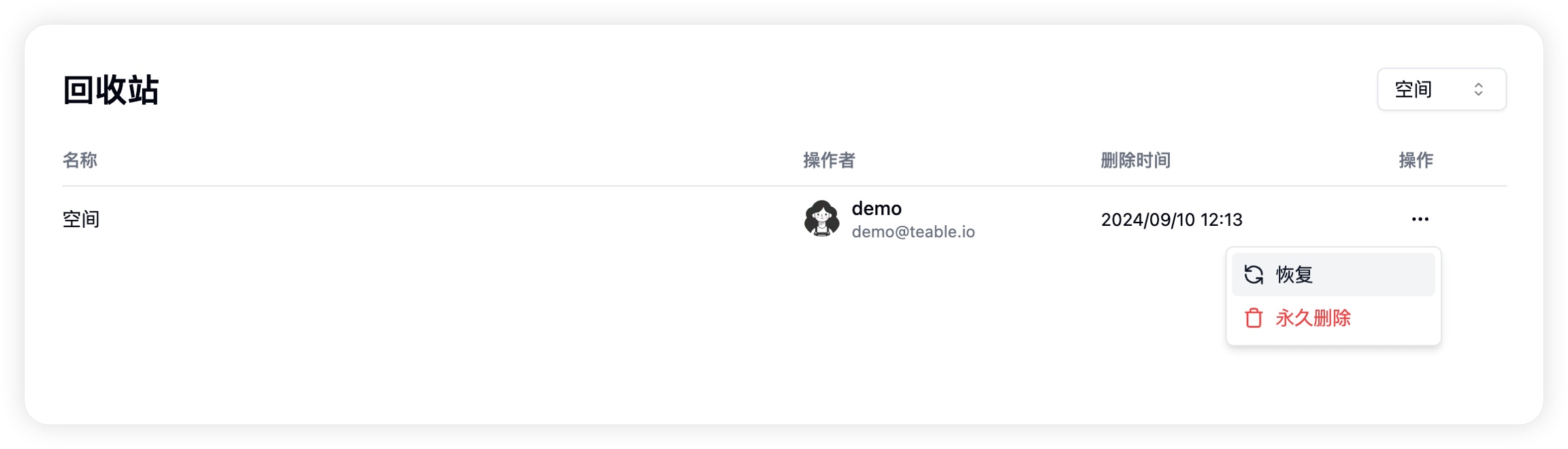Select 恢复 from the context menu
The height and width of the screenshot is (449, 1568).
(x=1333, y=275)
